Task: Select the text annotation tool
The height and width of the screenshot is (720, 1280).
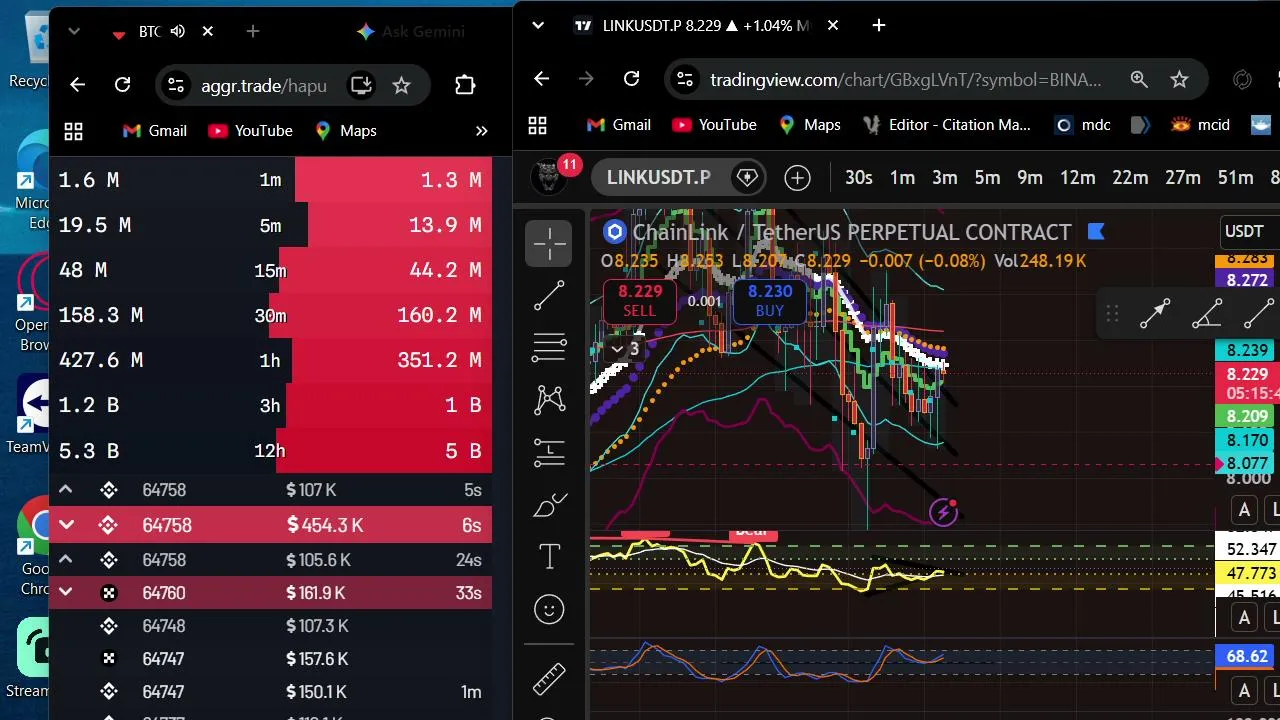Action: point(549,557)
